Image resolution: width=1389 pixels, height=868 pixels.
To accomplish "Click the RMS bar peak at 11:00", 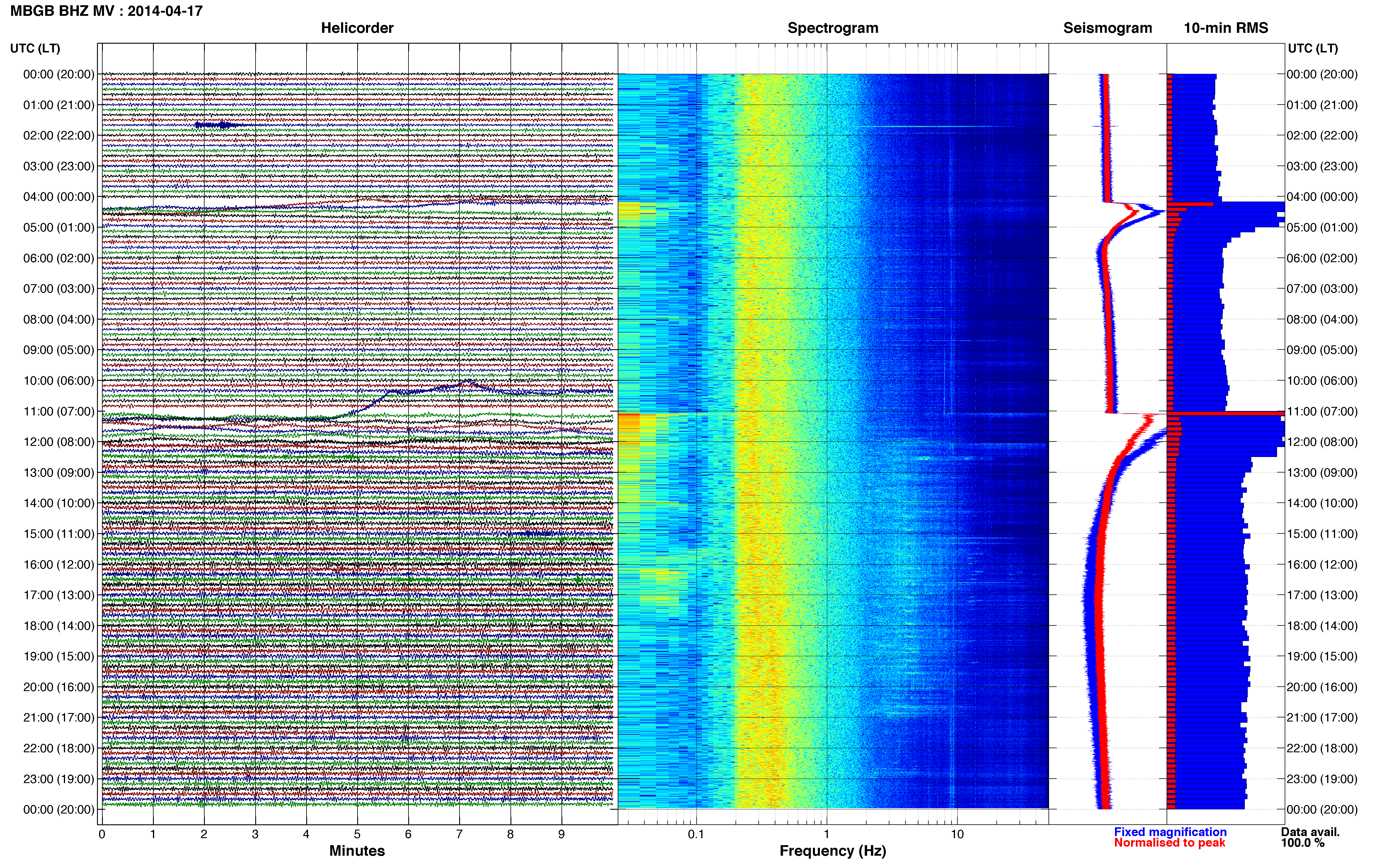I will tap(1225, 413).
